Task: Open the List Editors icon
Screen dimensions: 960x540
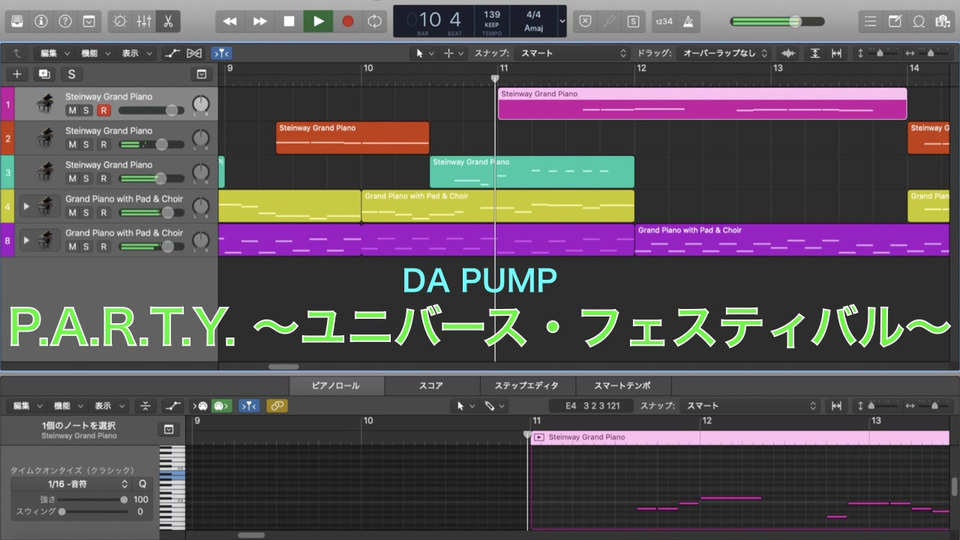Action: point(870,21)
